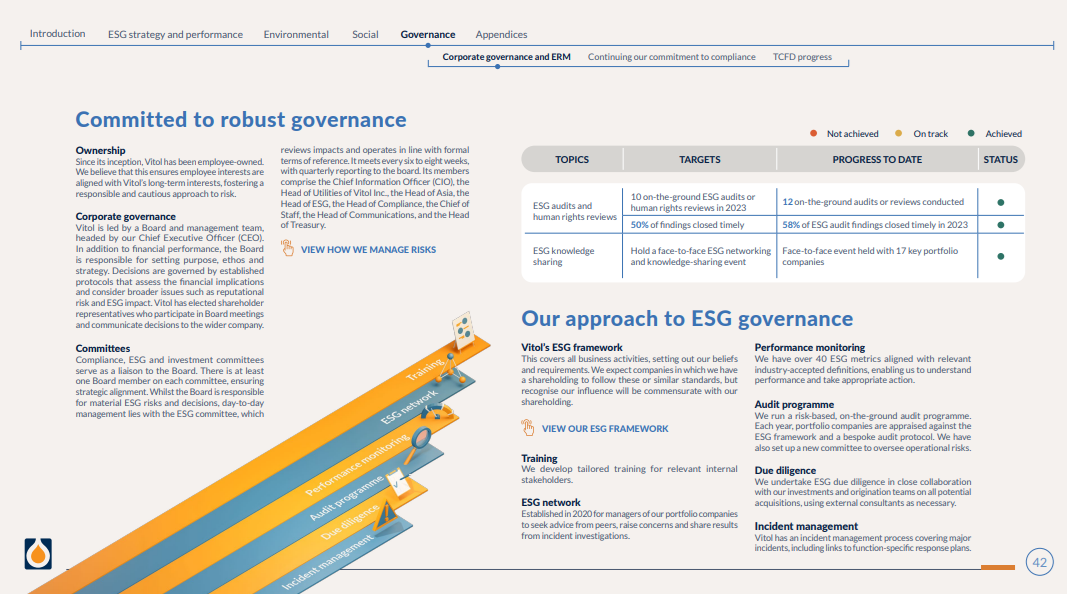
Task: Click the Committed to robust governance heading
Action: [241, 120]
